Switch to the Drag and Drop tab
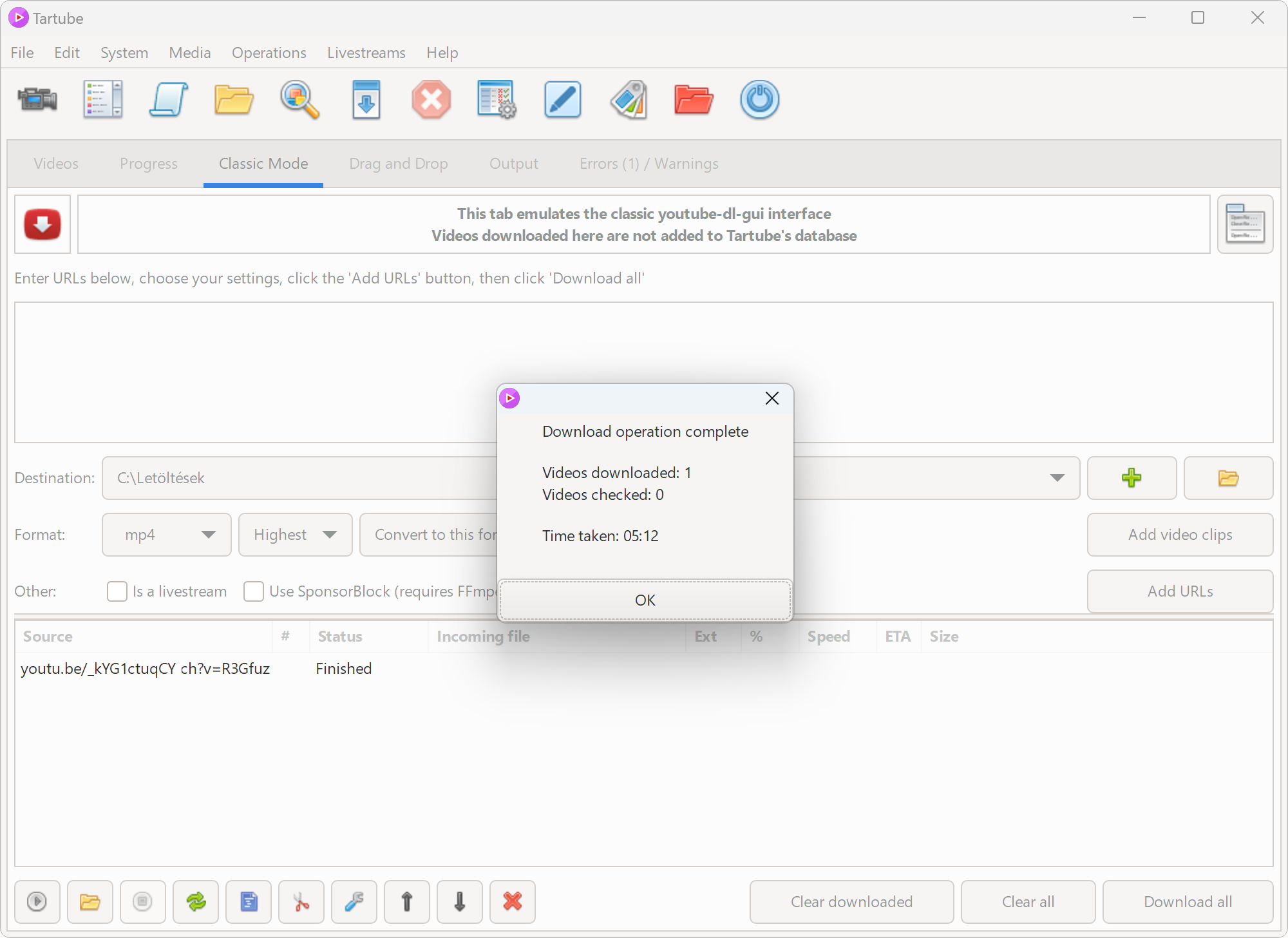Screen dimensions: 1288x938 pos(399,164)
